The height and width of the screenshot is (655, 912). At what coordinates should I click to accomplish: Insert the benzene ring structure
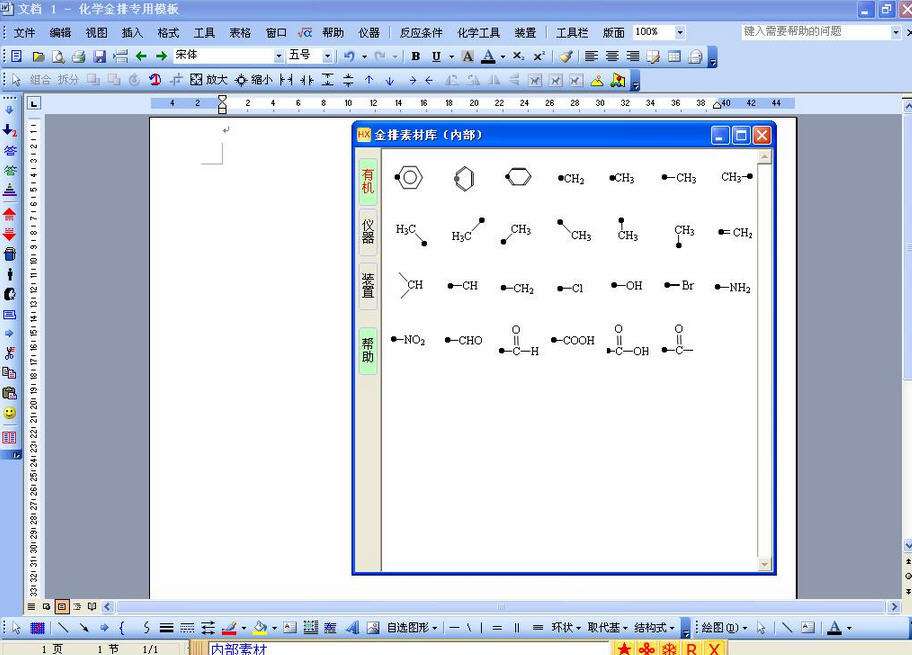click(408, 177)
